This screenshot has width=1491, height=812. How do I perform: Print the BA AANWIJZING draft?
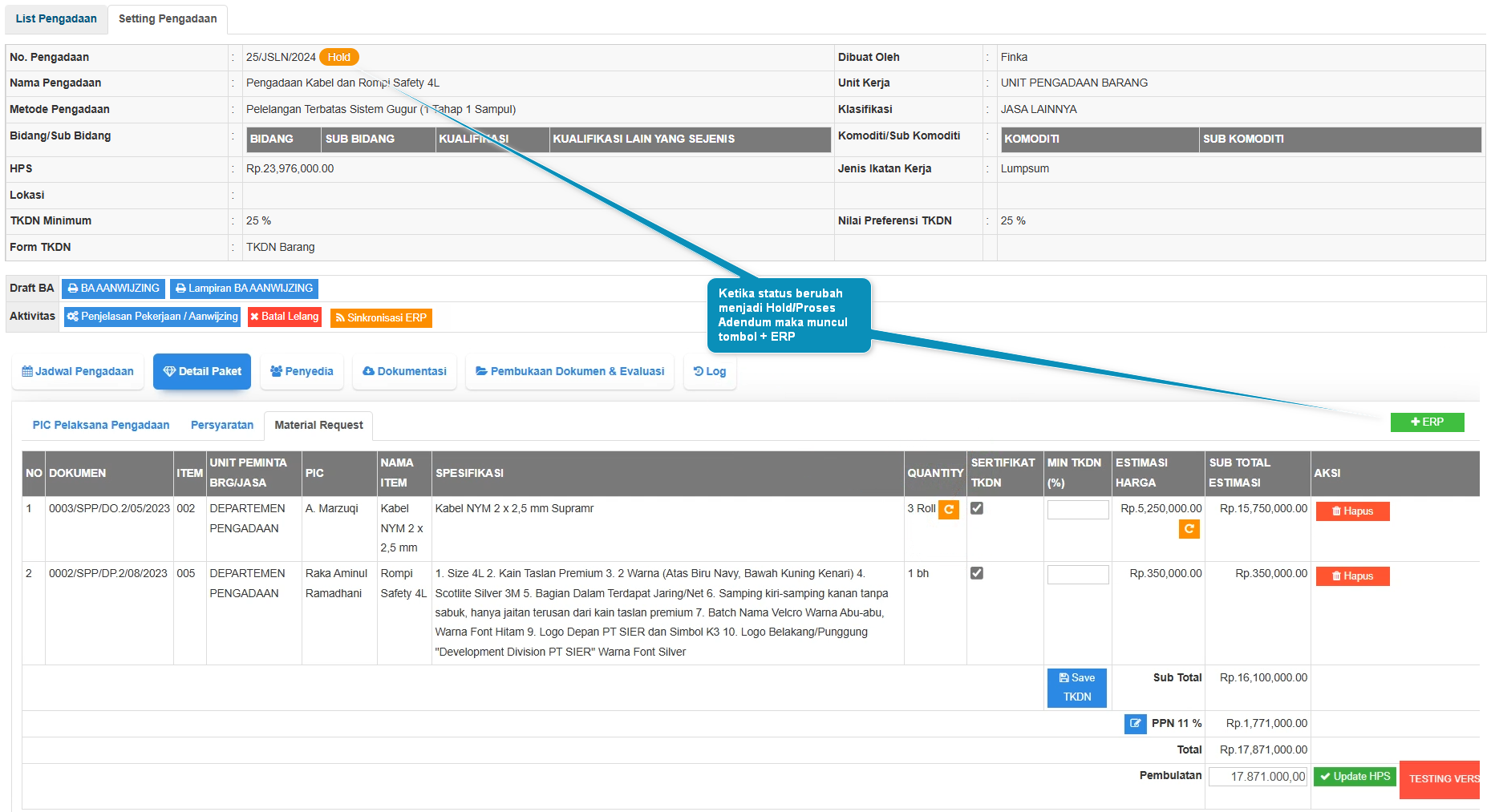tap(114, 289)
